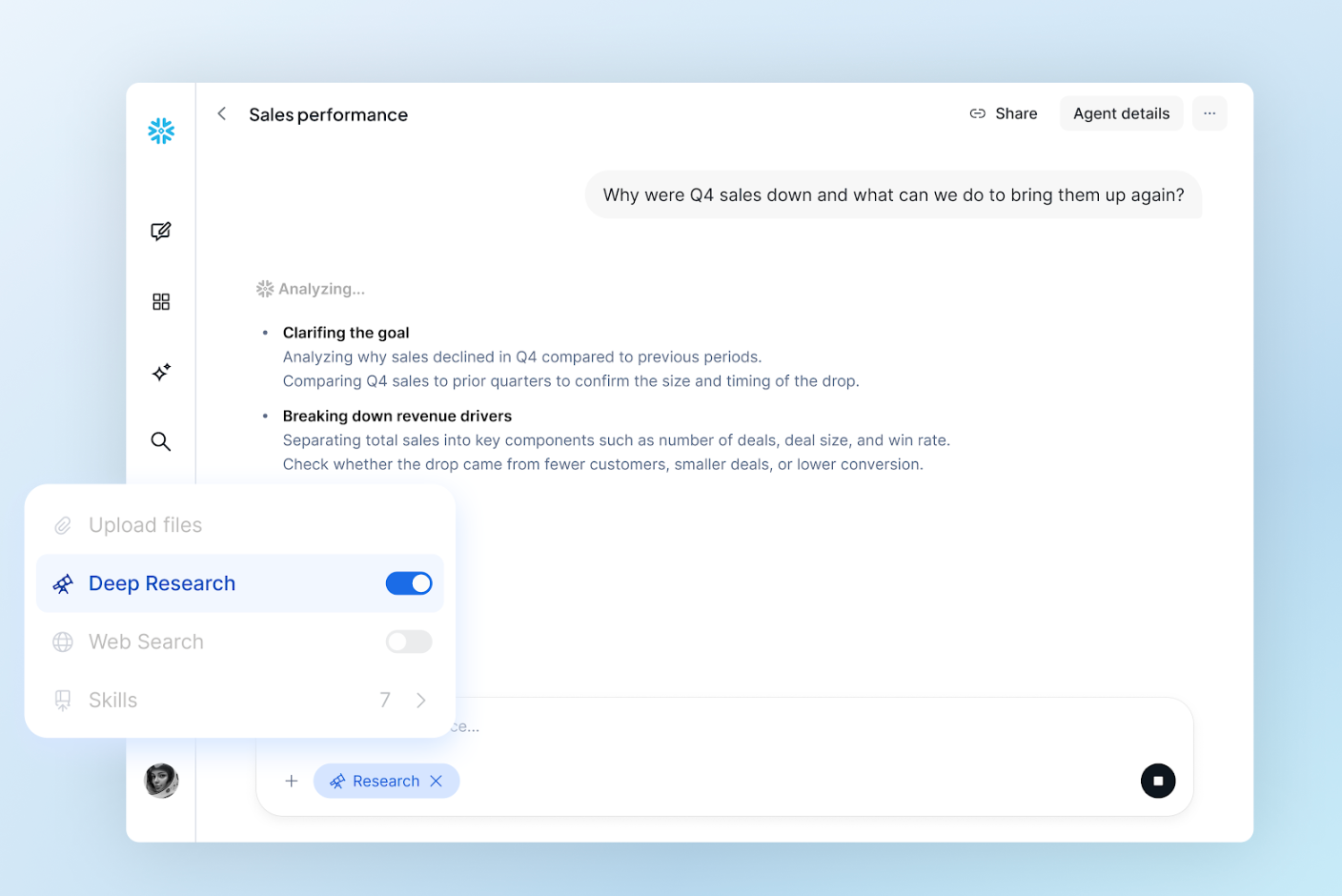Screen dimensions: 1342x896
Task: Click into the message input field
Action: pyautogui.click(x=762, y=727)
